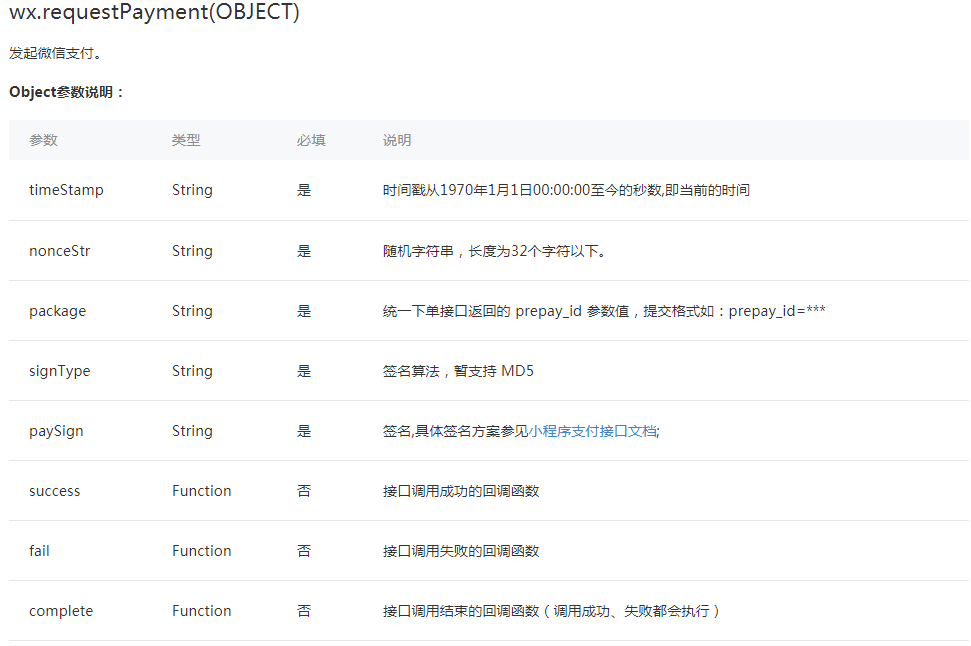
Task: Click 否 in the complete row
Action: [x=304, y=611]
